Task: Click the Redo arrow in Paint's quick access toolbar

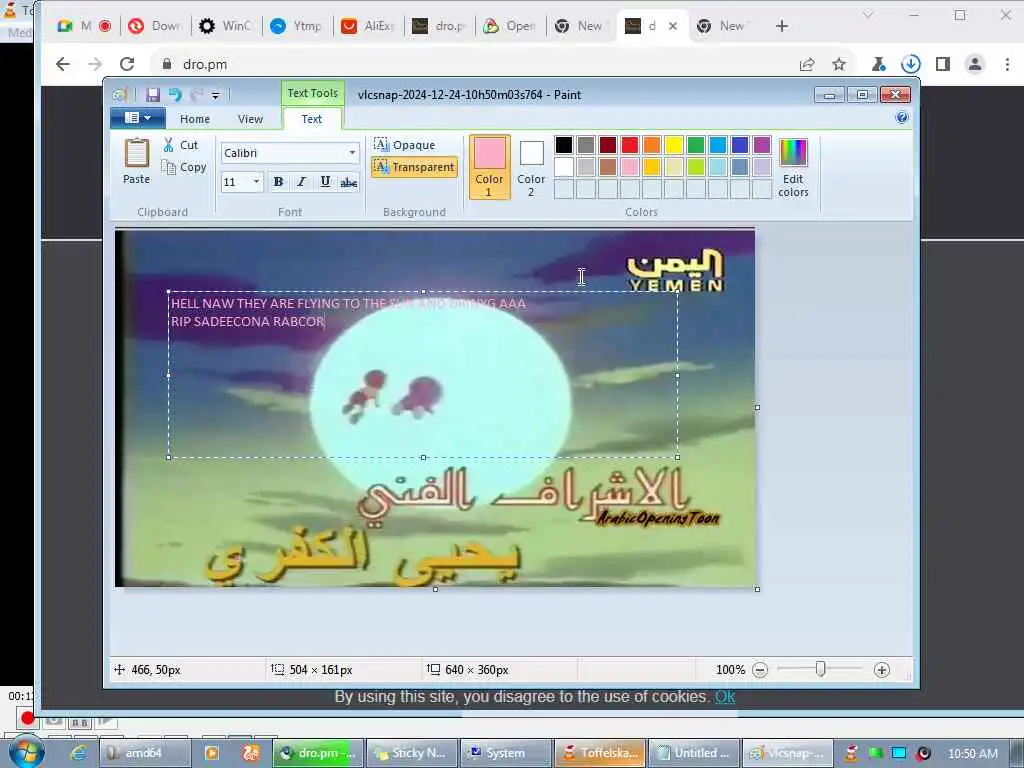Action: (196, 95)
